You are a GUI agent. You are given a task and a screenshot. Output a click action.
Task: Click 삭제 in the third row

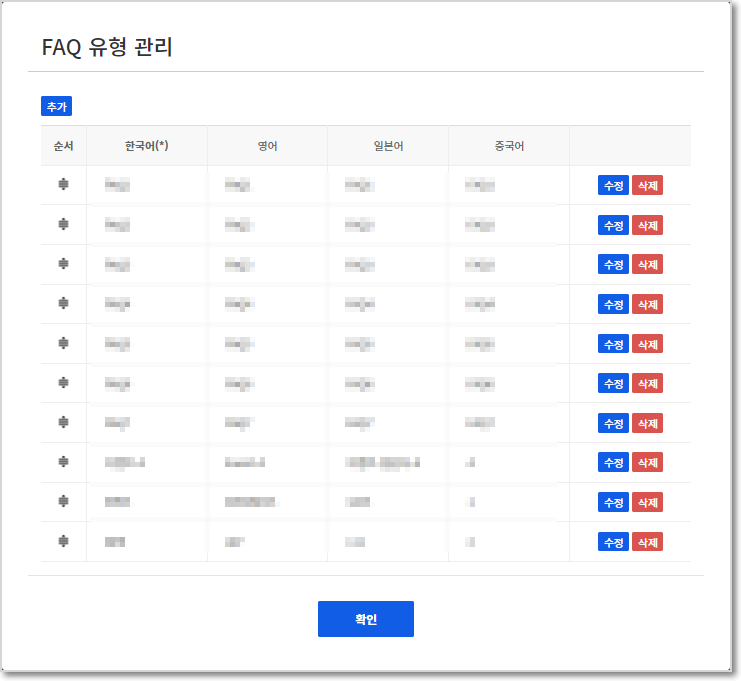pos(647,265)
